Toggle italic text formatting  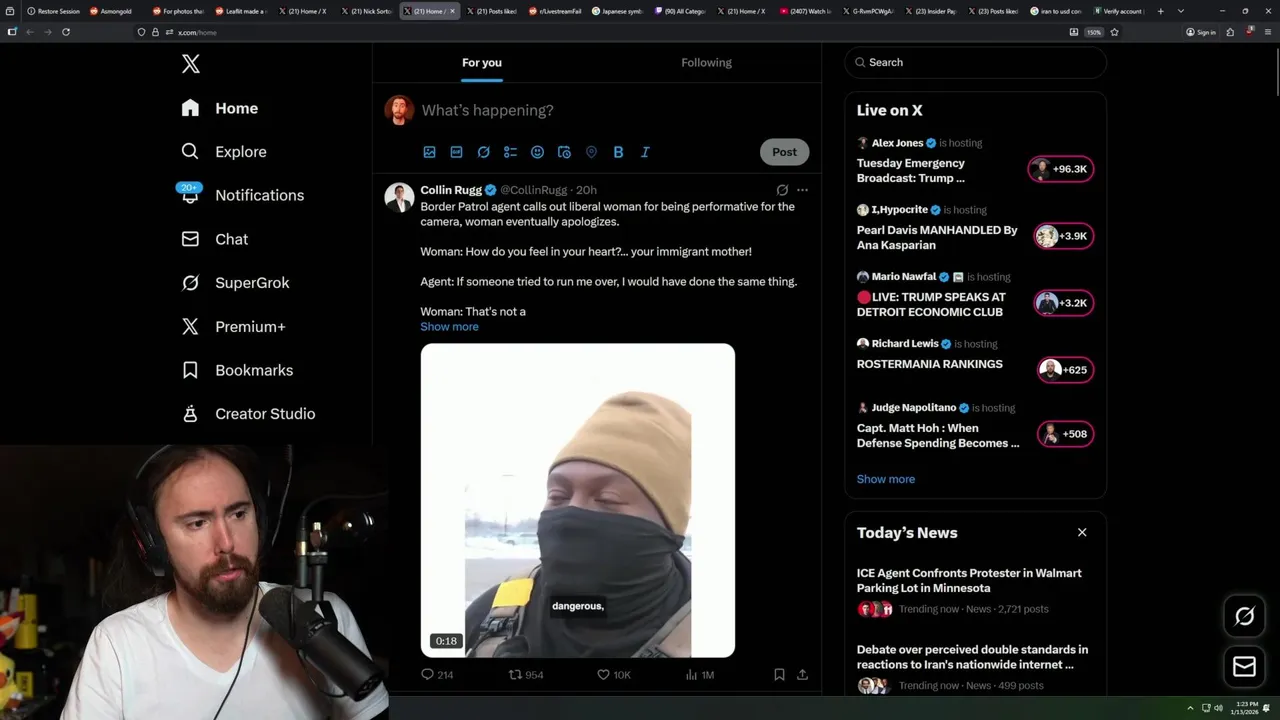(645, 152)
